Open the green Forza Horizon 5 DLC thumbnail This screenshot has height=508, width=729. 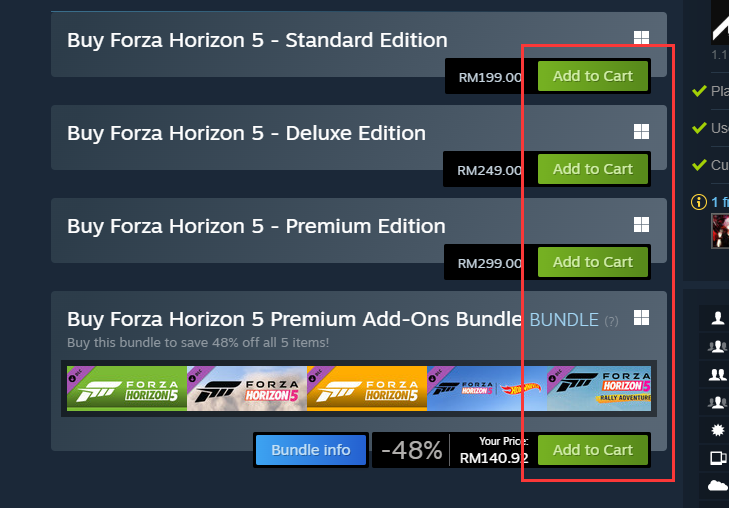[127, 389]
